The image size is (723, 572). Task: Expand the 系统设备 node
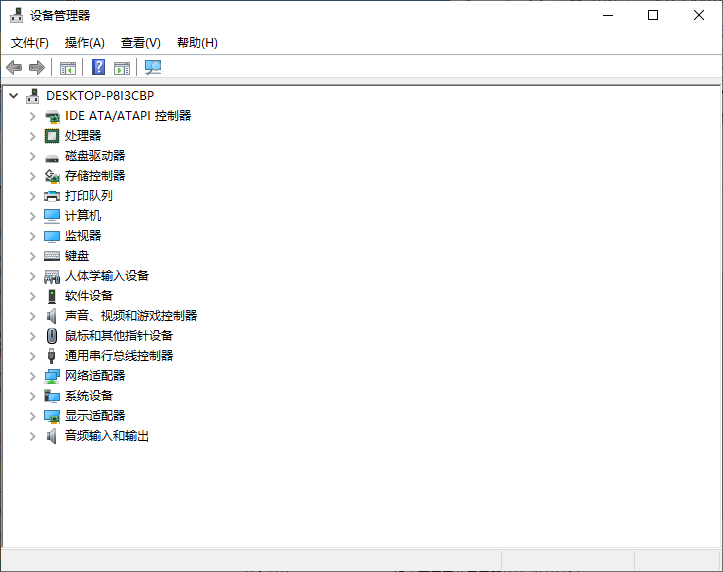pos(32,396)
